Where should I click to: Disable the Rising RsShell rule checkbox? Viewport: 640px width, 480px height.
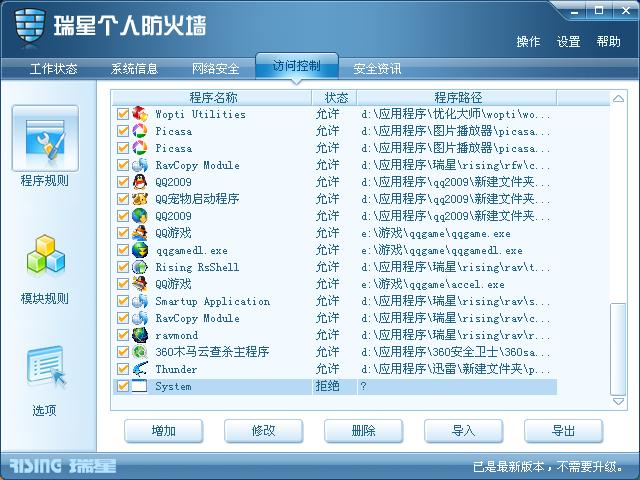click(122, 267)
